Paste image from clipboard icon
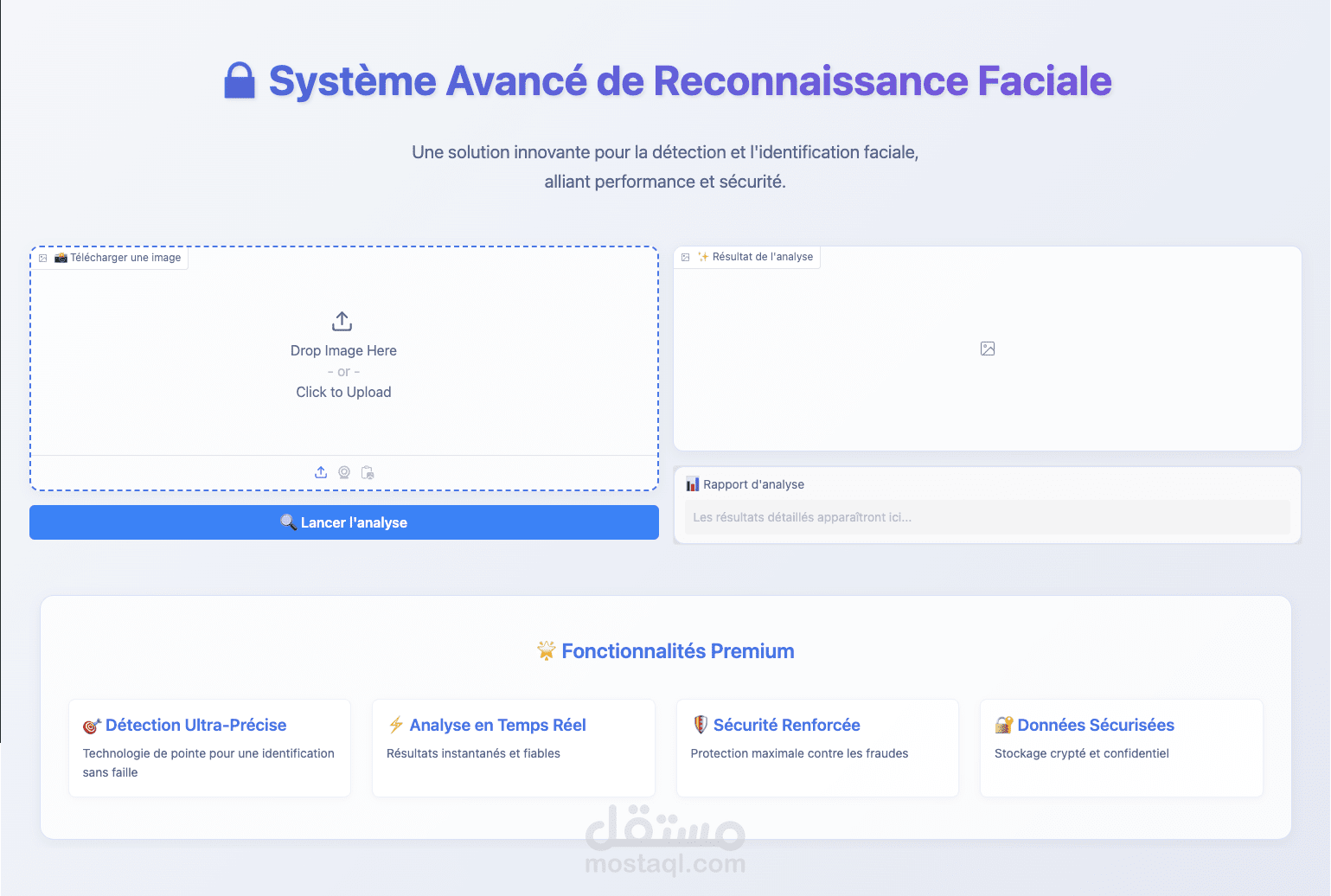1331x896 pixels. (x=367, y=472)
